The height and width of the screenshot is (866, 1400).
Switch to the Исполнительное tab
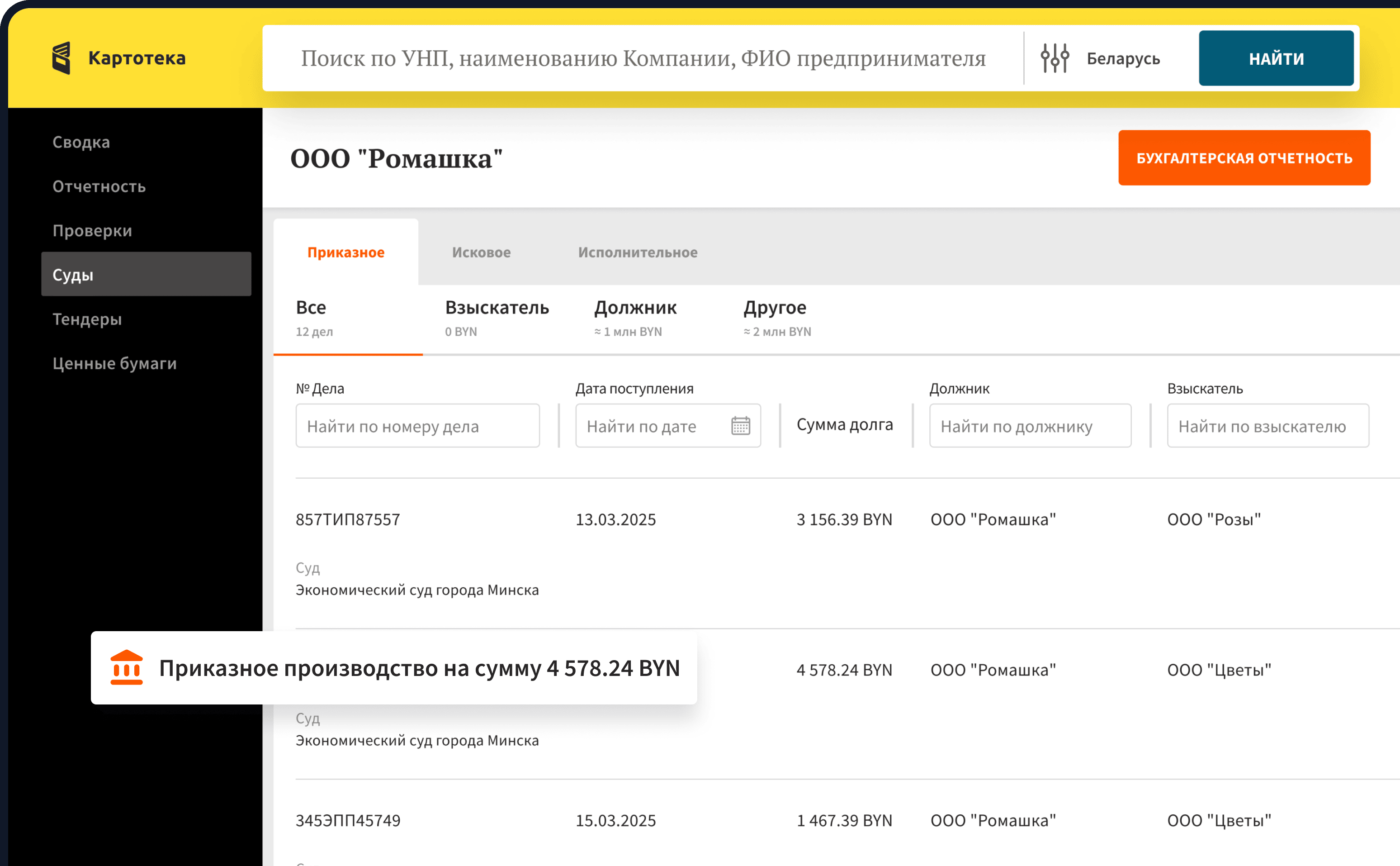637,252
